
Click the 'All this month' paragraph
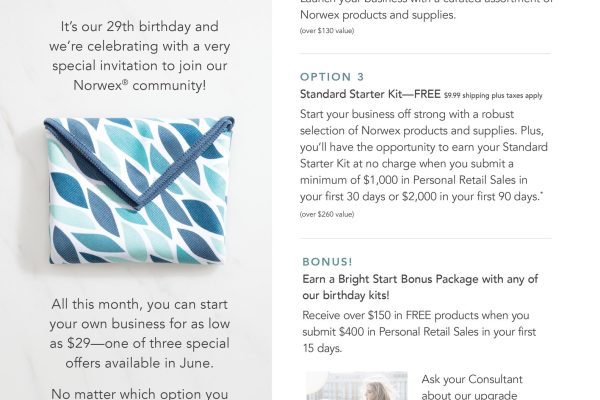(139, 333)
